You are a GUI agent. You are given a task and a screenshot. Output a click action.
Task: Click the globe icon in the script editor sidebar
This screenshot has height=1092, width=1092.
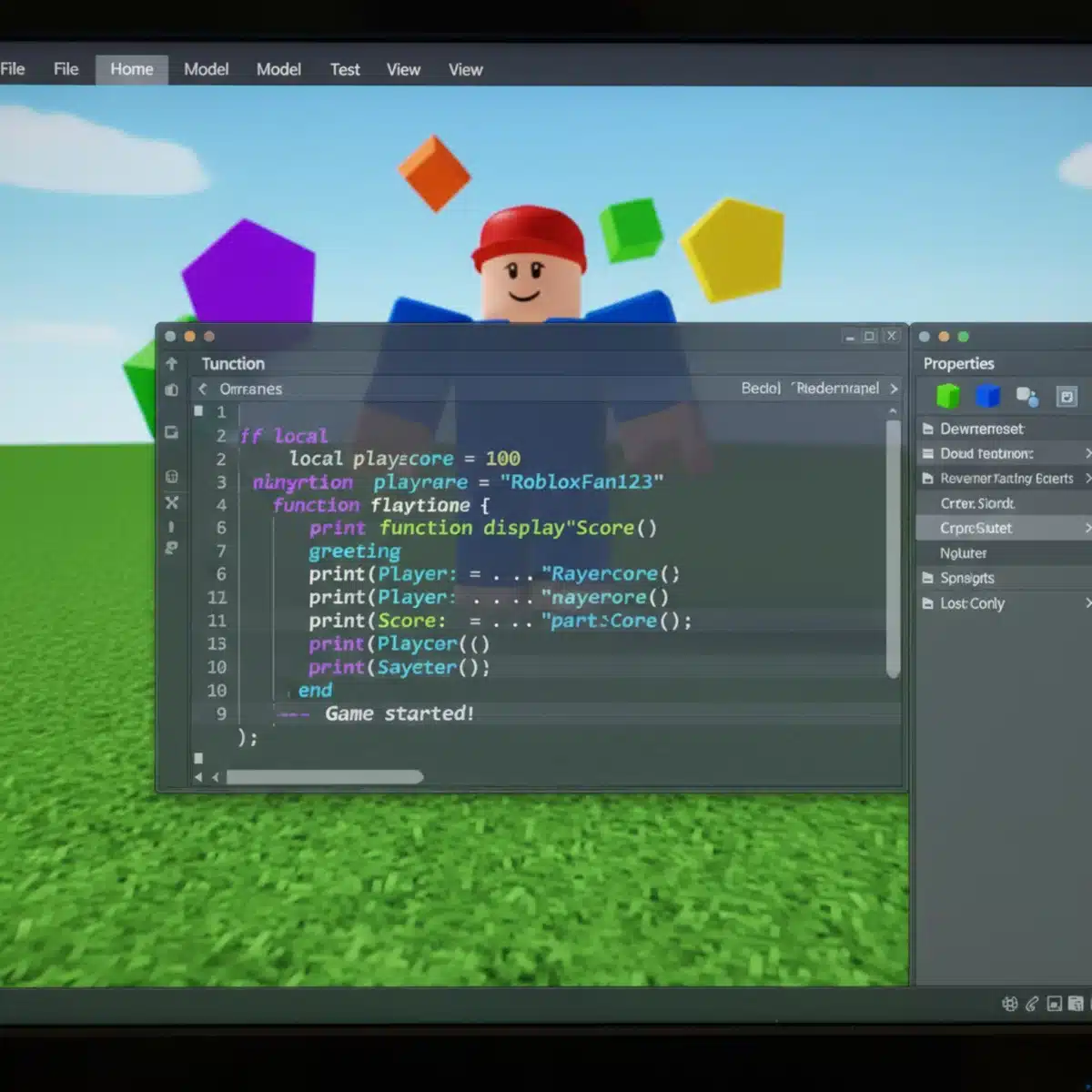point(172,476)
